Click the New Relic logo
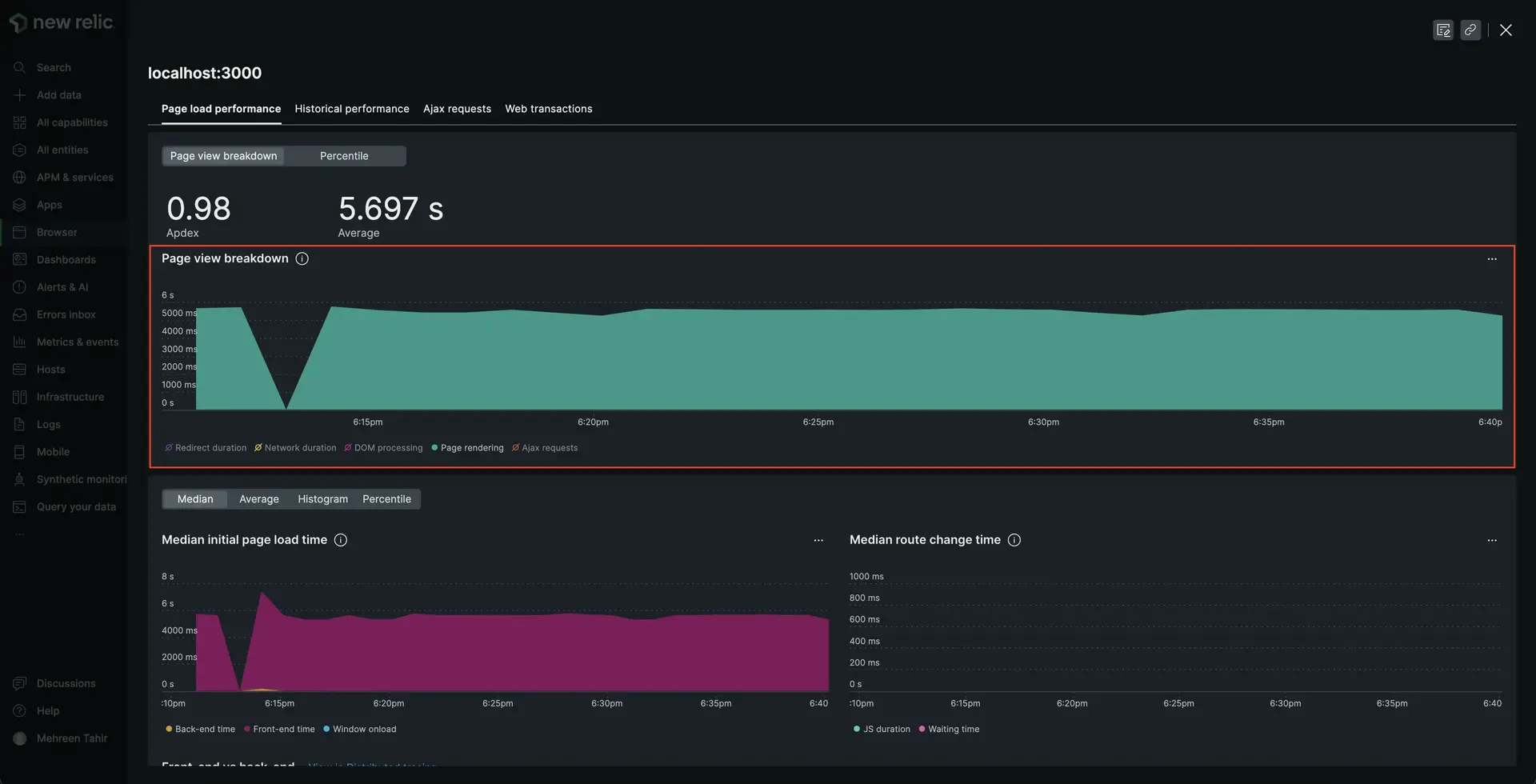Viewport: 1536px width, 784px height. [61, 22]
